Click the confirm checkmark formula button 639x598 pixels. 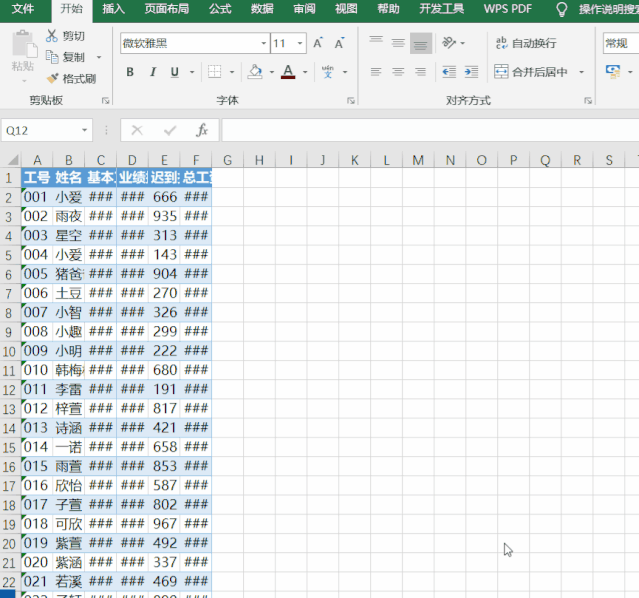coord(170,130)
